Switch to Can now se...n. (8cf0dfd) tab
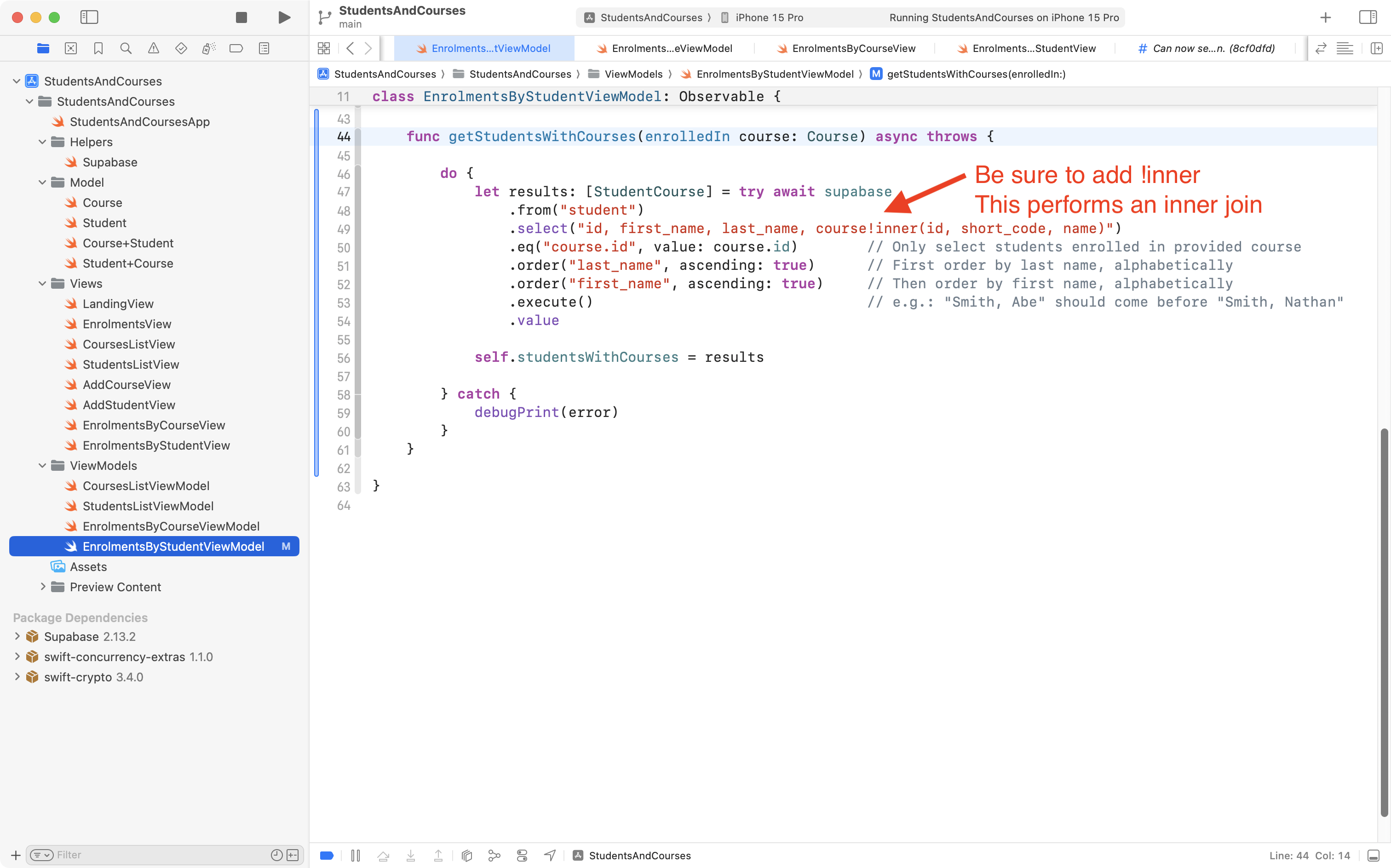Screen dimensions: 1391x868 [x=1213, y=48]
